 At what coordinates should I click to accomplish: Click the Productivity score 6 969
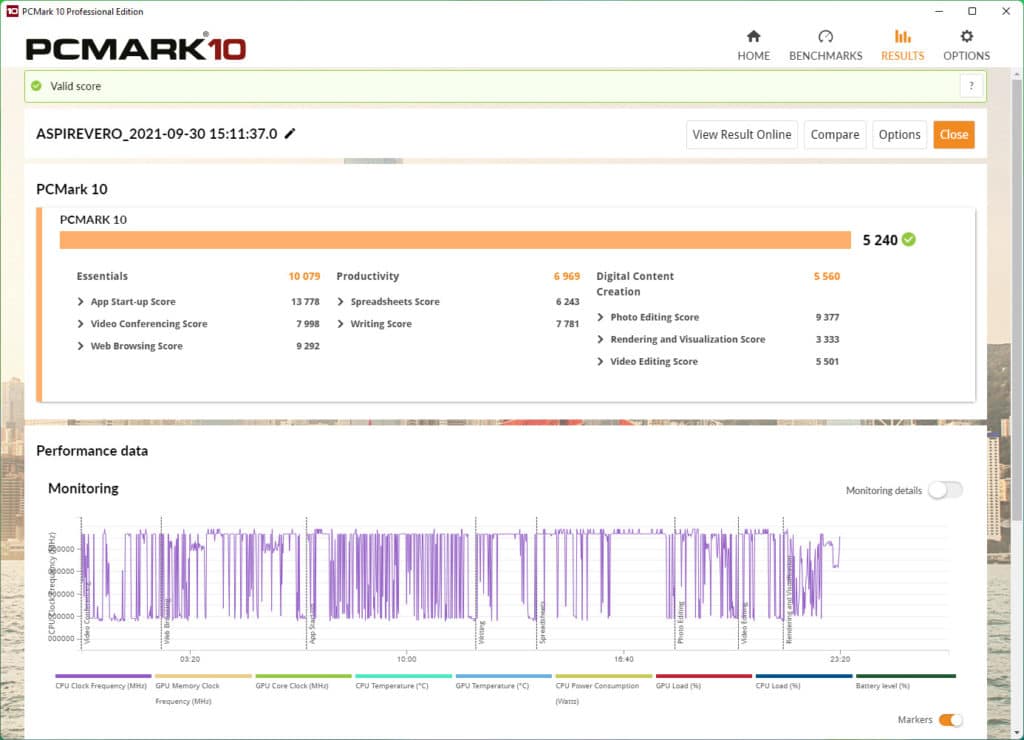pos(567,276)
